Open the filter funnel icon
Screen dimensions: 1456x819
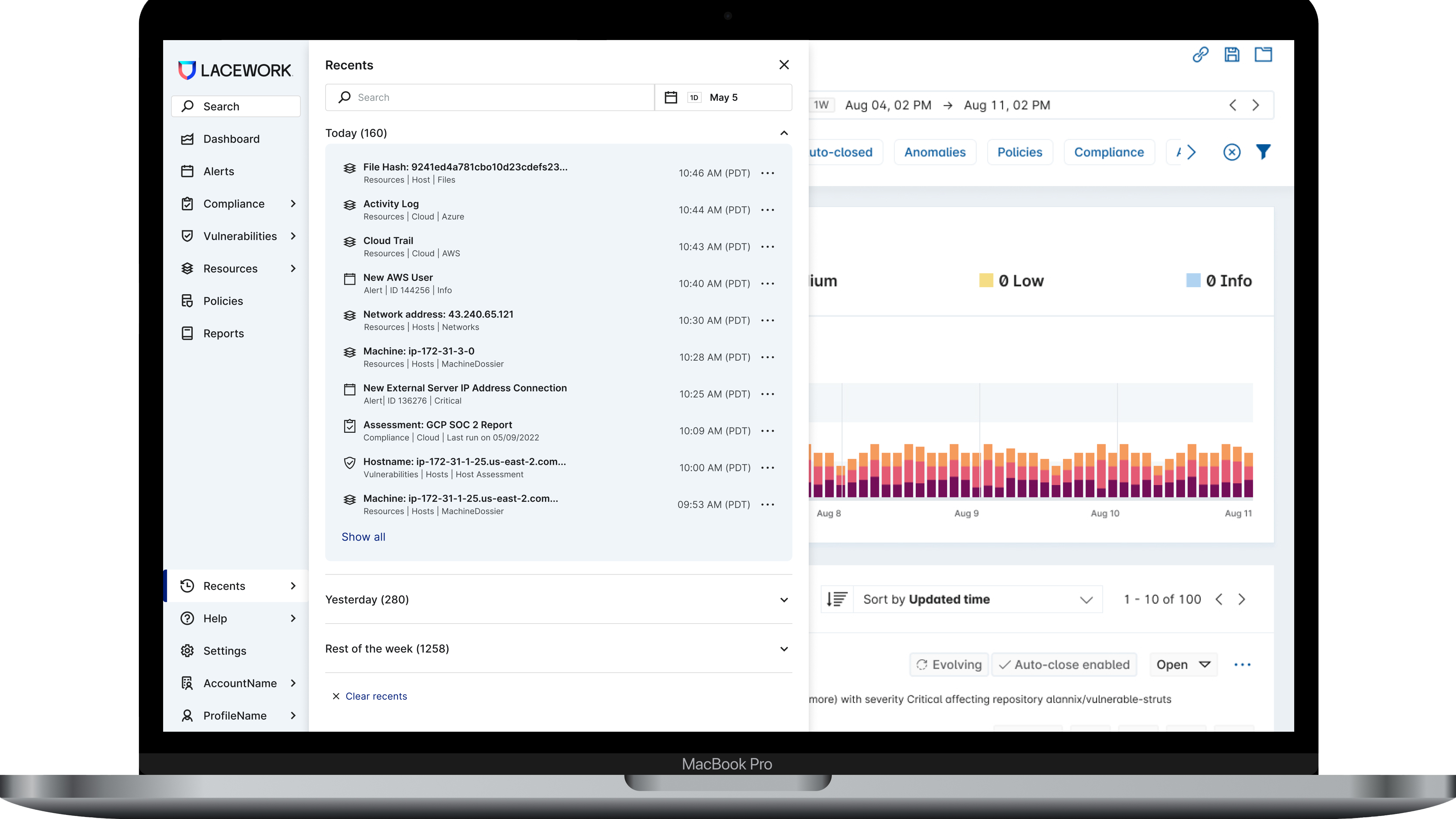(x=1263, y=151)
